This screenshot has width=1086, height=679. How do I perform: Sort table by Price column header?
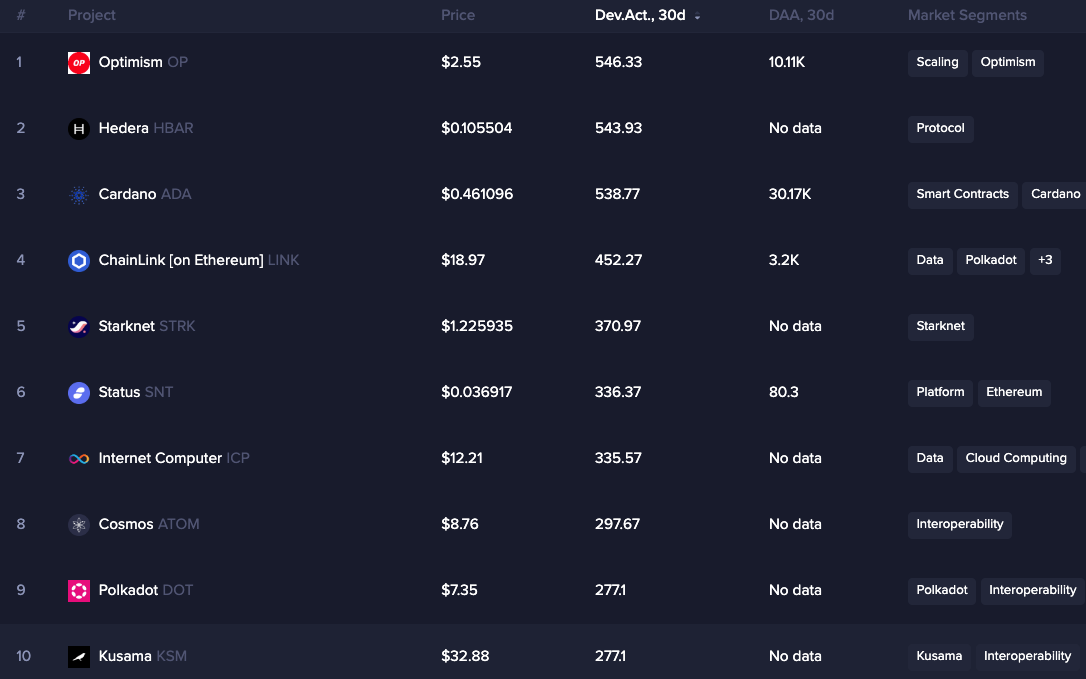pyautogui.click(x=458, y=15)
